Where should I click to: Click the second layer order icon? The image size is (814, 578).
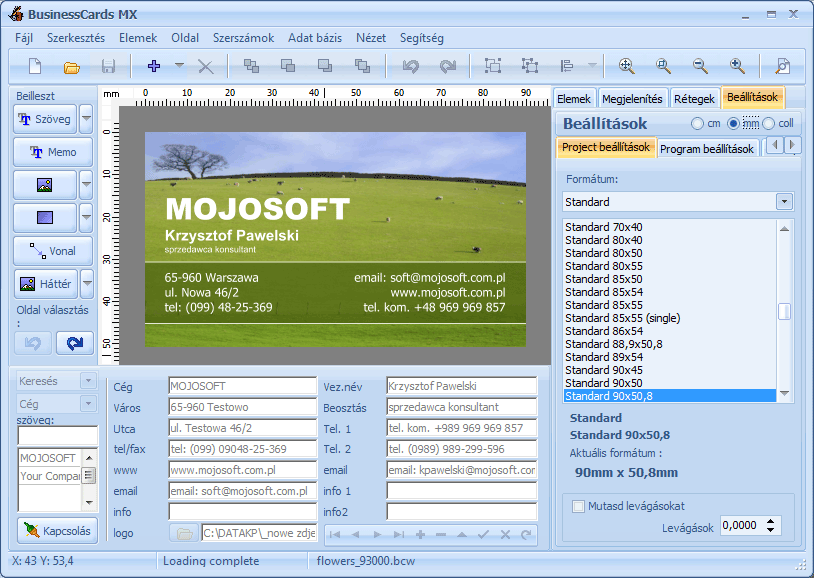point(288,66)
